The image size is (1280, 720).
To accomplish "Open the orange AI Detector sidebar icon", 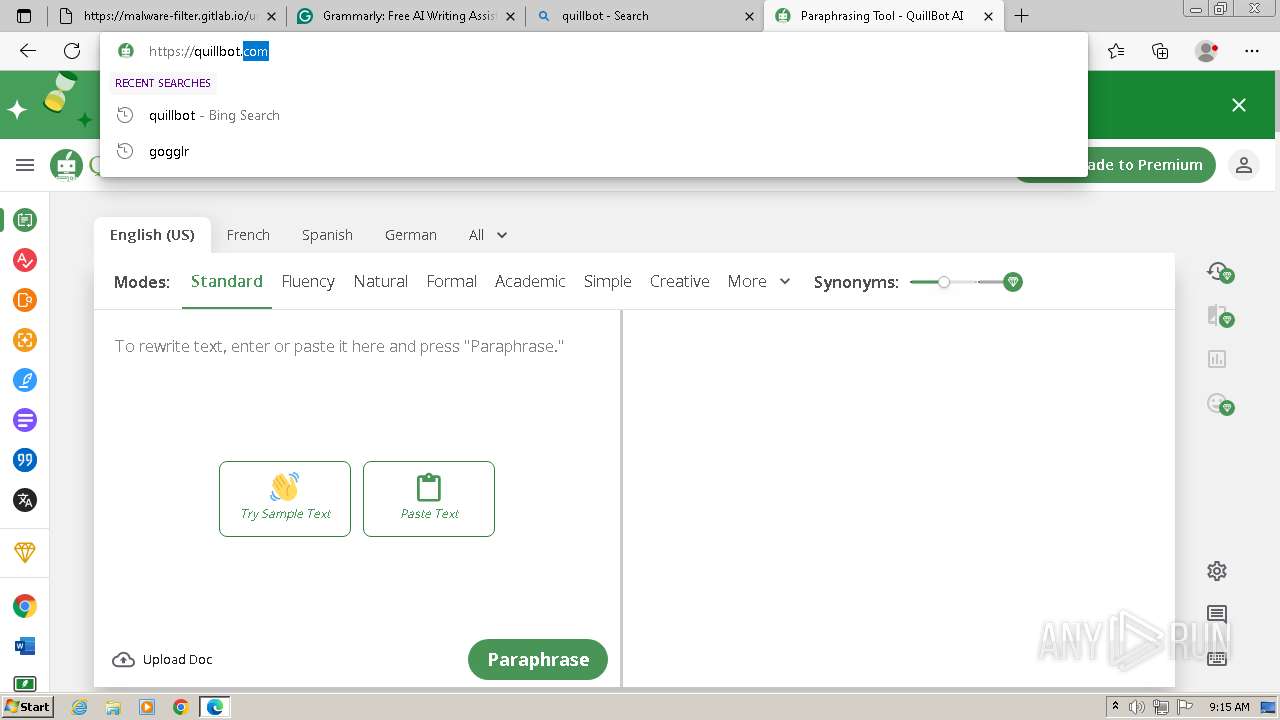I will pyautogui.click(x=25, y=300).
